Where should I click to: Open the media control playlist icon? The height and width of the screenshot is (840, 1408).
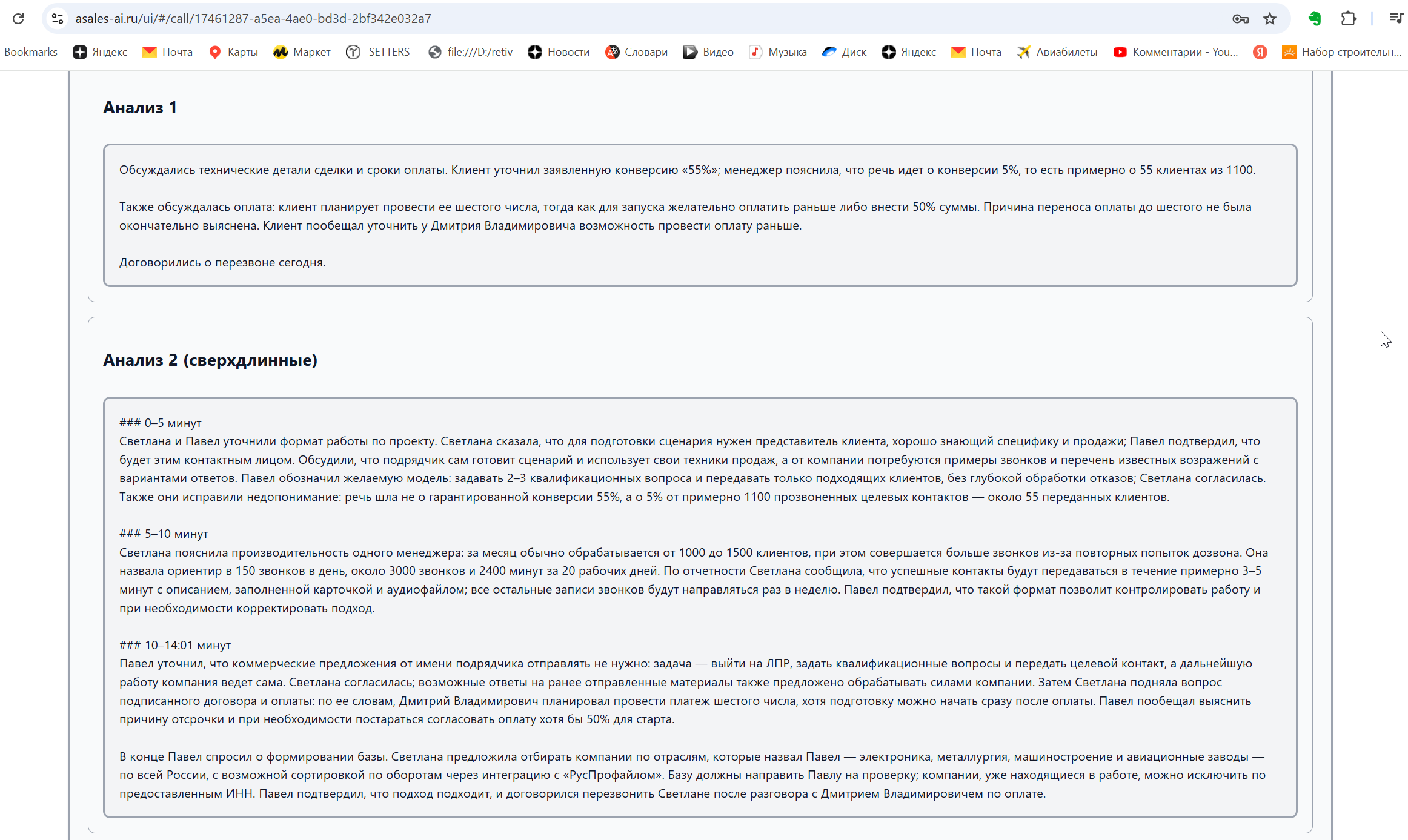tap(1395, 19)
